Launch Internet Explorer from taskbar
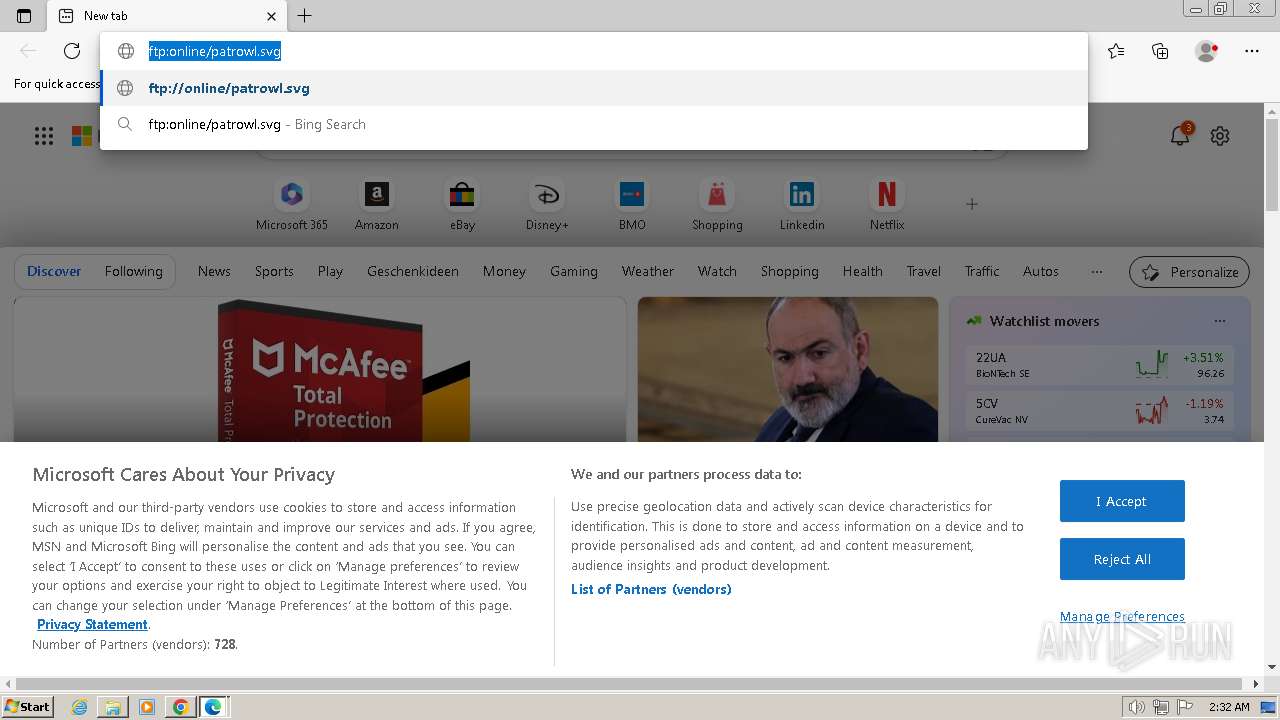 (79, 707)
